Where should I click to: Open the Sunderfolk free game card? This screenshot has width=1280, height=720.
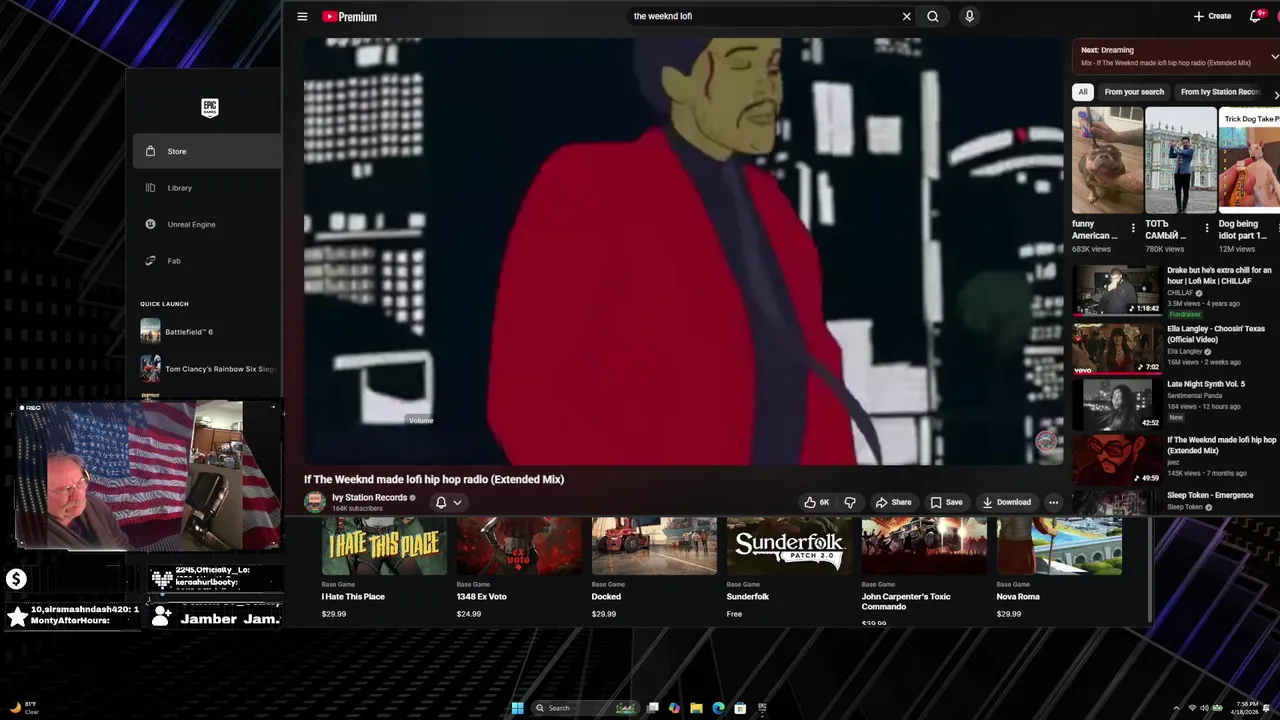pos(789,567)
